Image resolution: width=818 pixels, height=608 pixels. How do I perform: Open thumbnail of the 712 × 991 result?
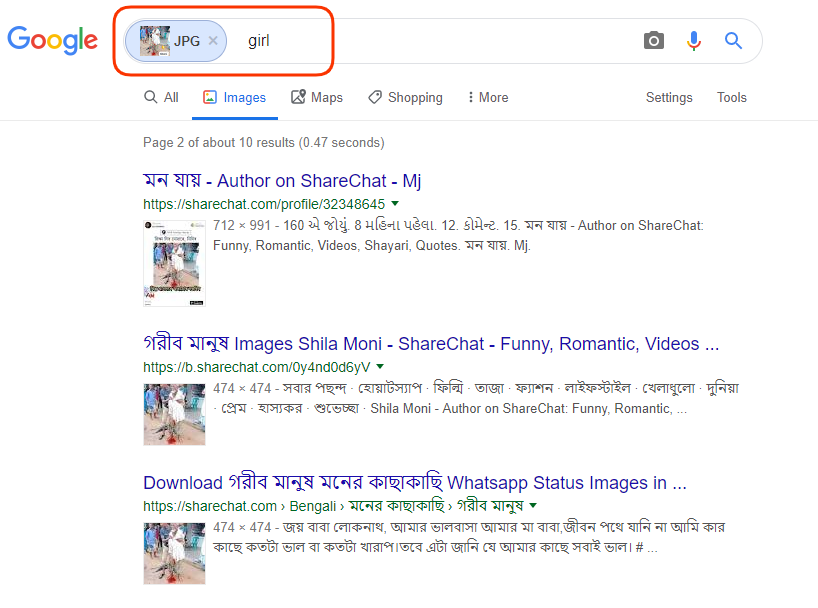click(174, 264)
